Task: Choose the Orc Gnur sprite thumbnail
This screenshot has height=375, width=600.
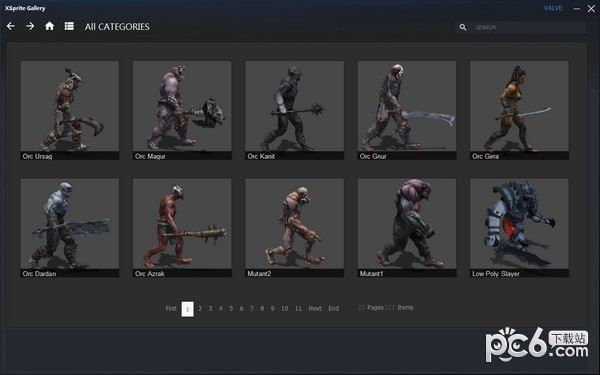Action: coord(407,110)
